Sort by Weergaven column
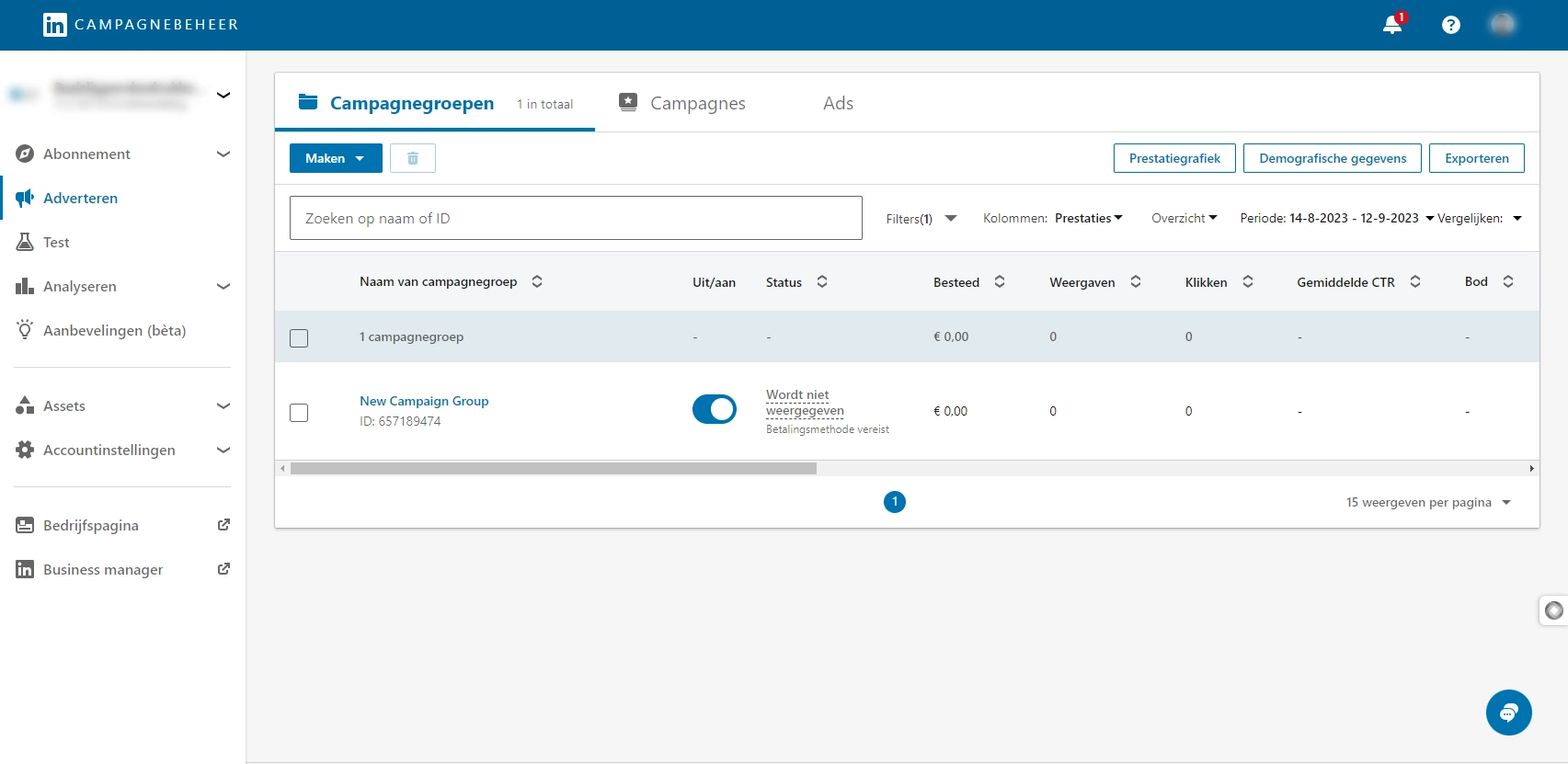 click(1136, 281)
